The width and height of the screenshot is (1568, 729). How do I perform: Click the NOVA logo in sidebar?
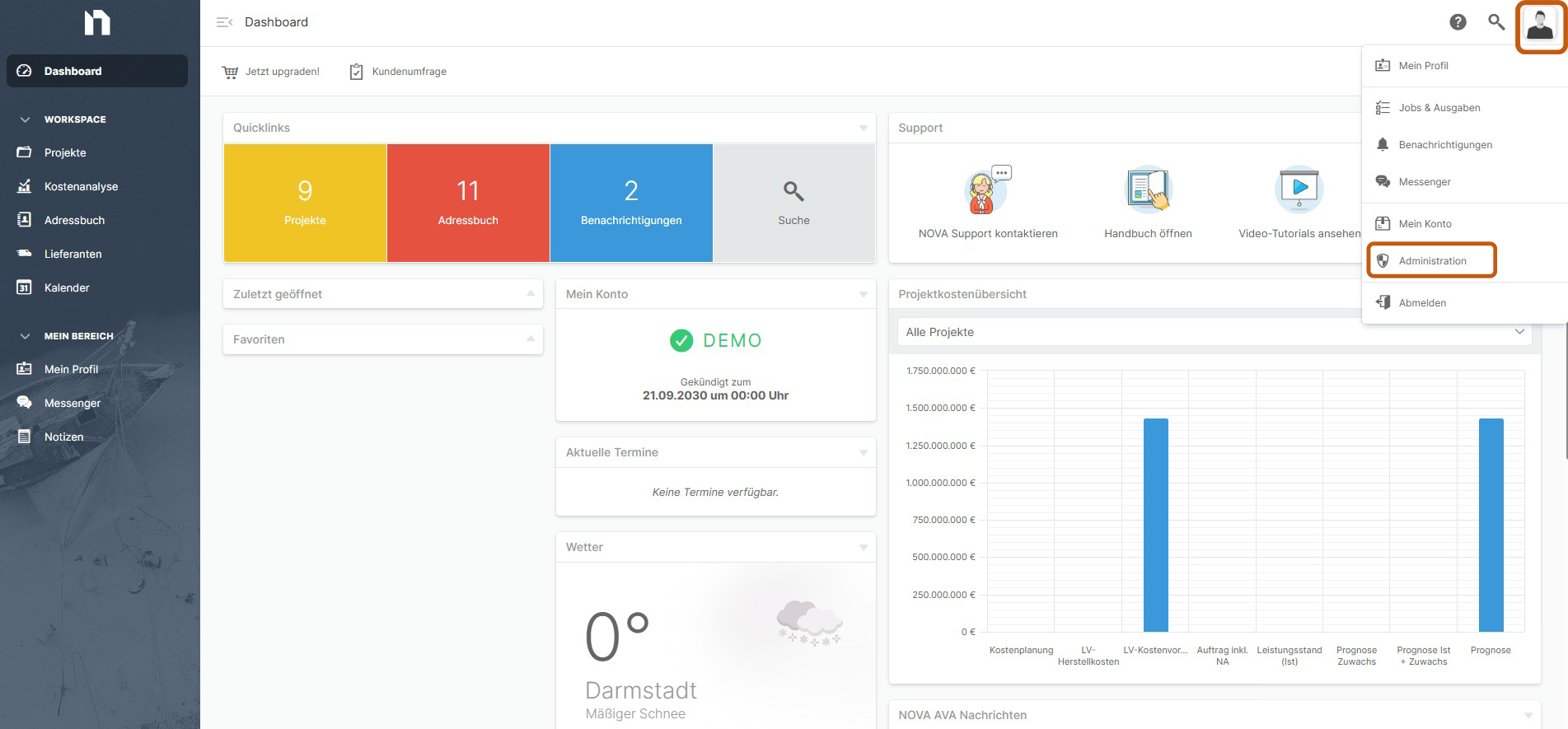click(97, 23)
